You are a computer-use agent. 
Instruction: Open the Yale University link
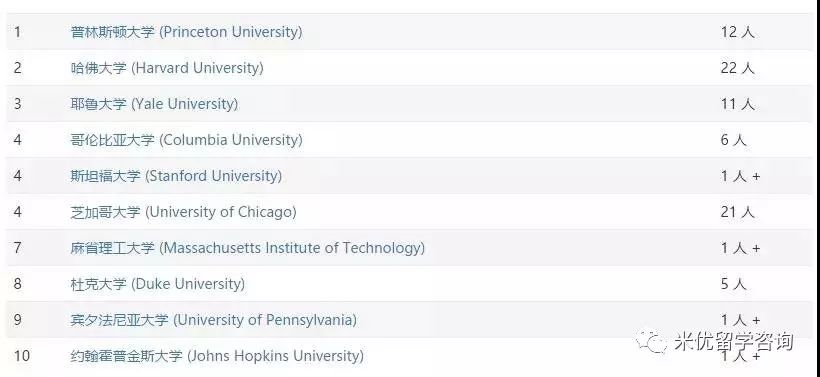(x=154, y=104)
